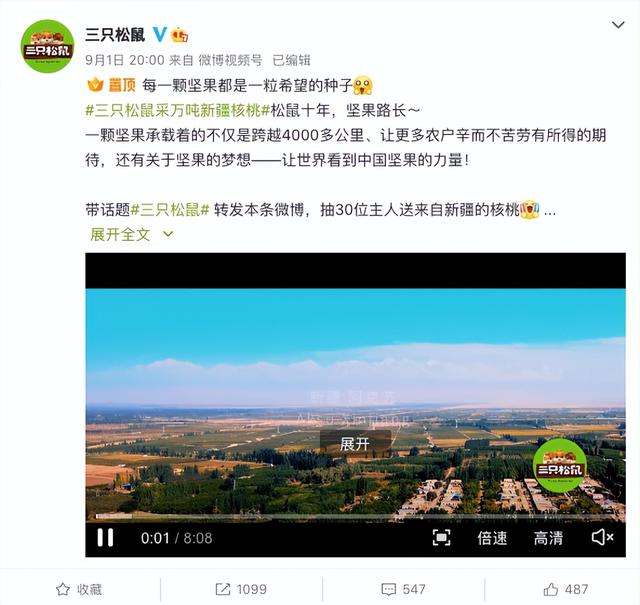This screenshot has height=605, width=640.
Task: Pause the video playback
Action: pos(105,537)
